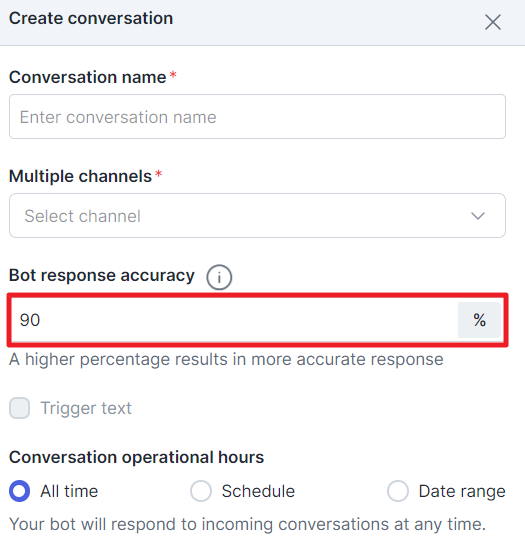
Task: Click the percent symbol beside the accuracy value
Action: coord(479,320)
